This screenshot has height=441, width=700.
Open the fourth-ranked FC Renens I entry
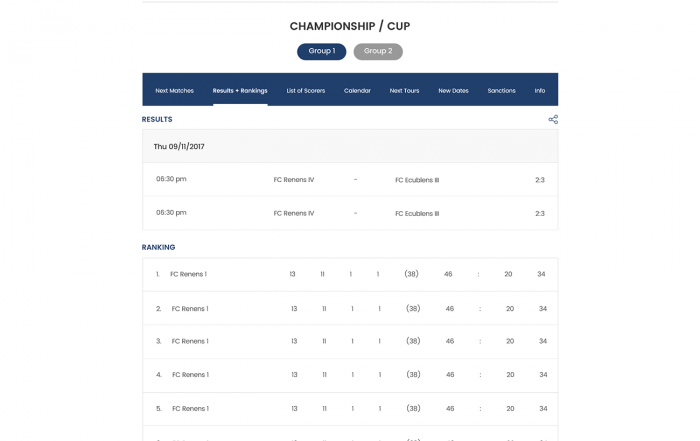190,374
